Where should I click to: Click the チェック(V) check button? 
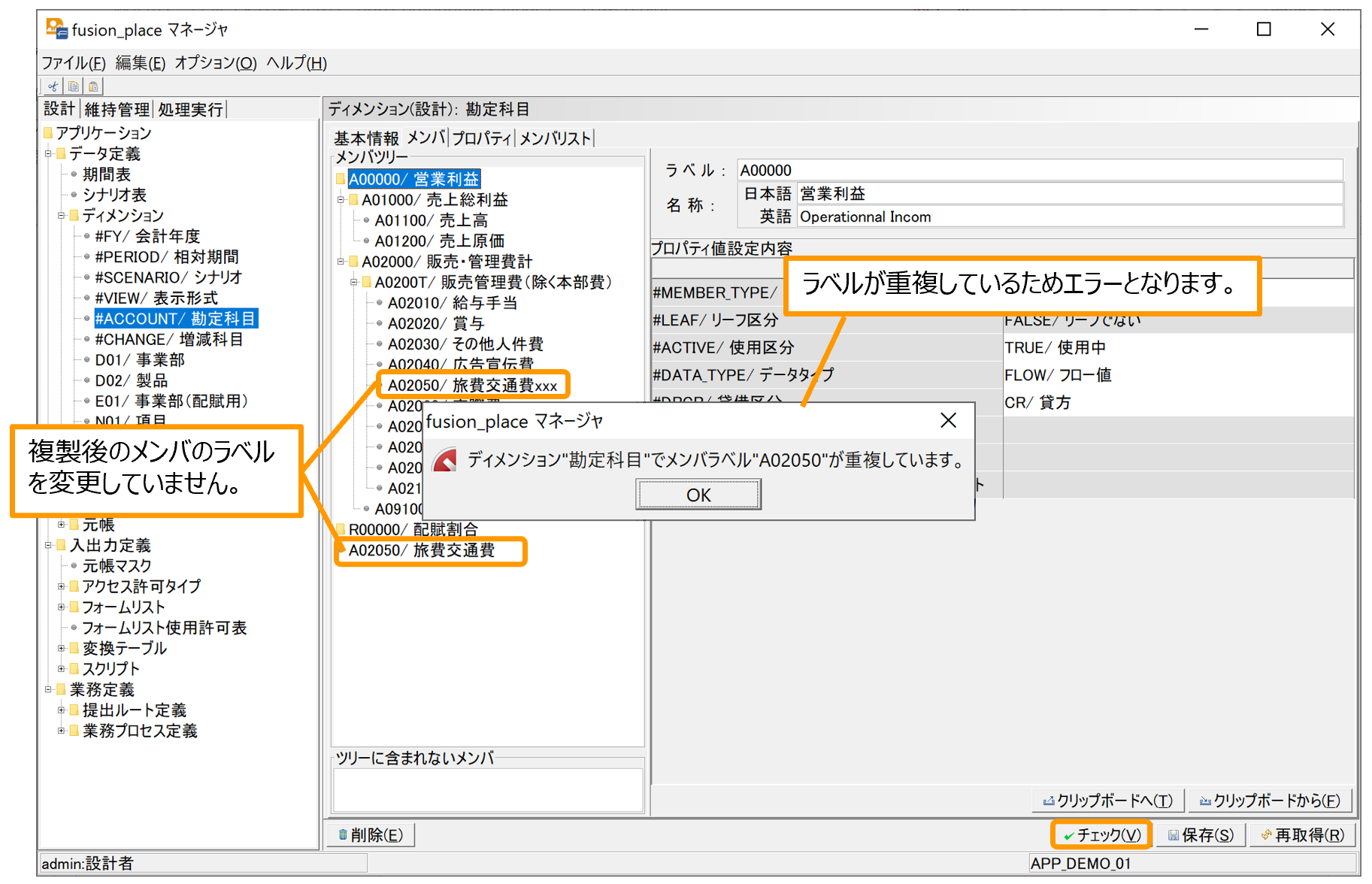[x=1101, y=835]
